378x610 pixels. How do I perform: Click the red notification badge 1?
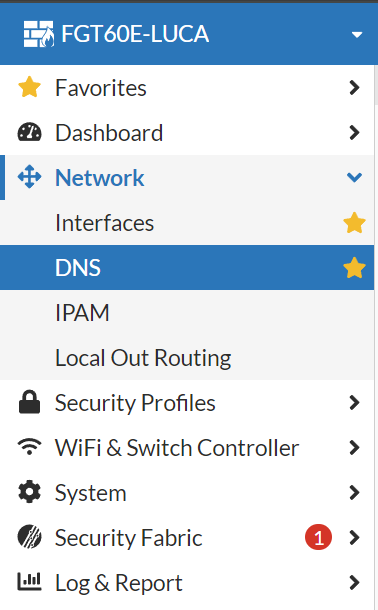(x=318, y=538)
